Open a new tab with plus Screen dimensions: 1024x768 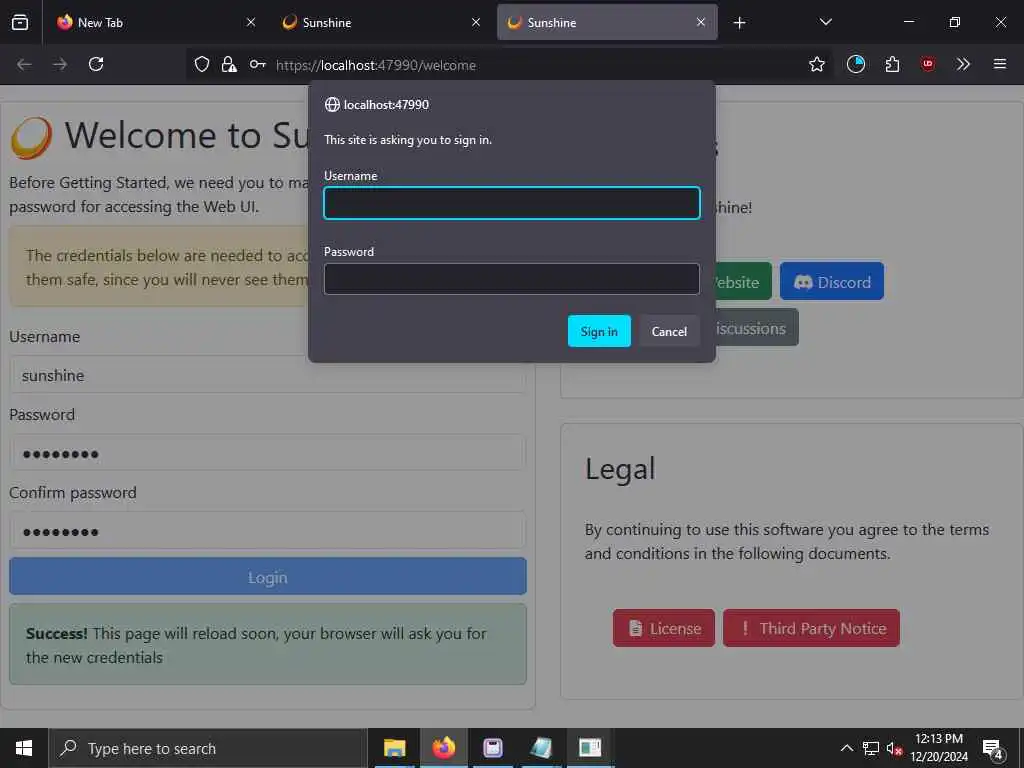click(x=739, y=23)
